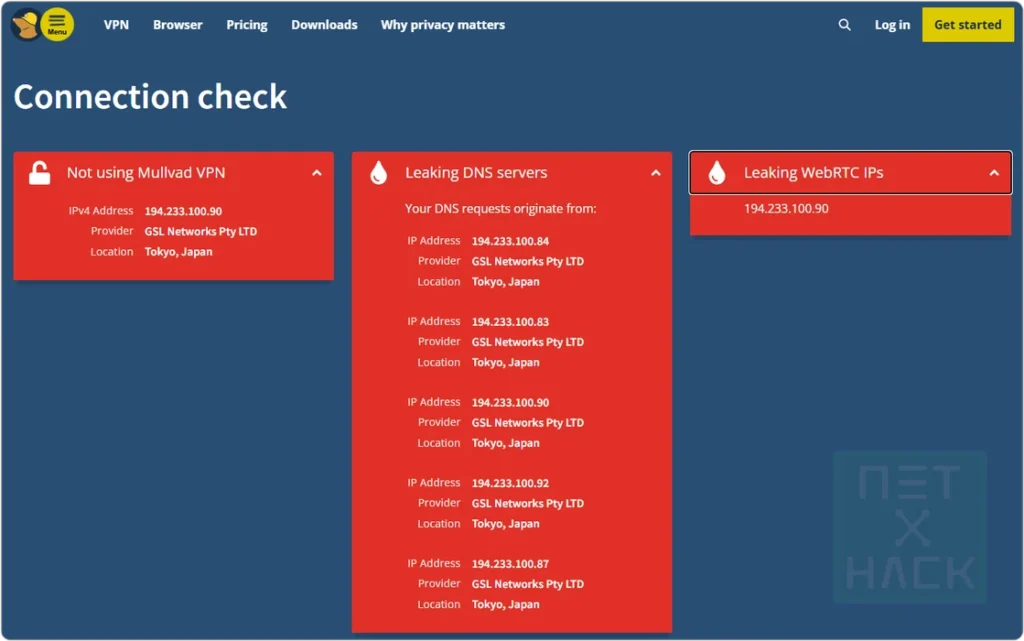Collapse the Leaking DNS servers panel
The width and height of the screenshot is (1024, 641).
click(656, 172)
